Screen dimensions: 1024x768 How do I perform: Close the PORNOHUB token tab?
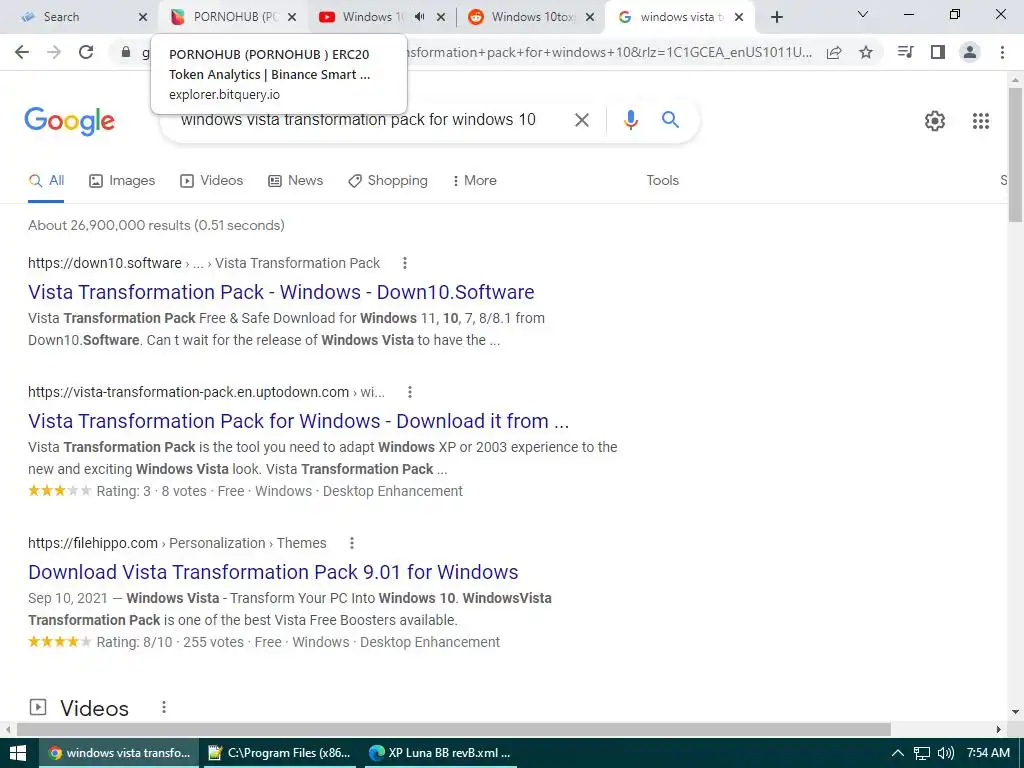tap(292, 17)
